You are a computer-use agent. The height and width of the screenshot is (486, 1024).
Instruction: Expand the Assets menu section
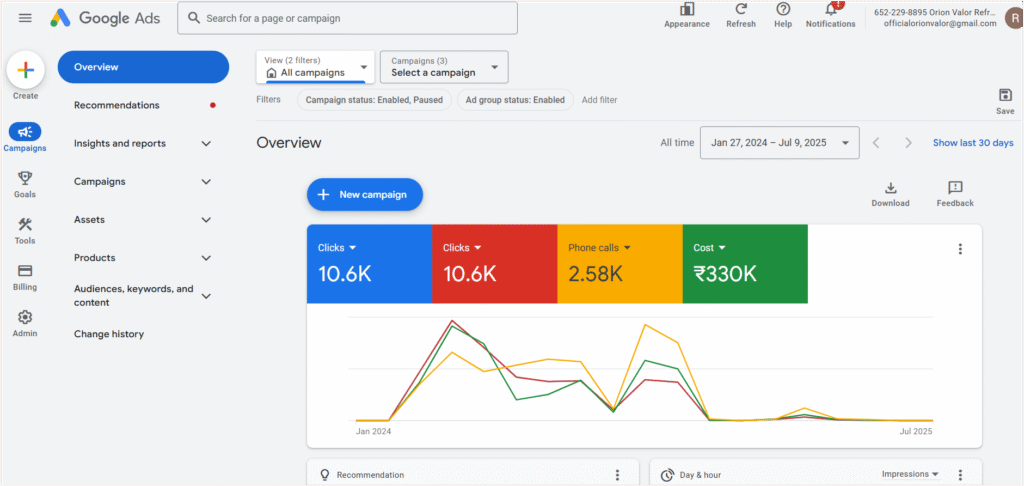pos(143,220)
